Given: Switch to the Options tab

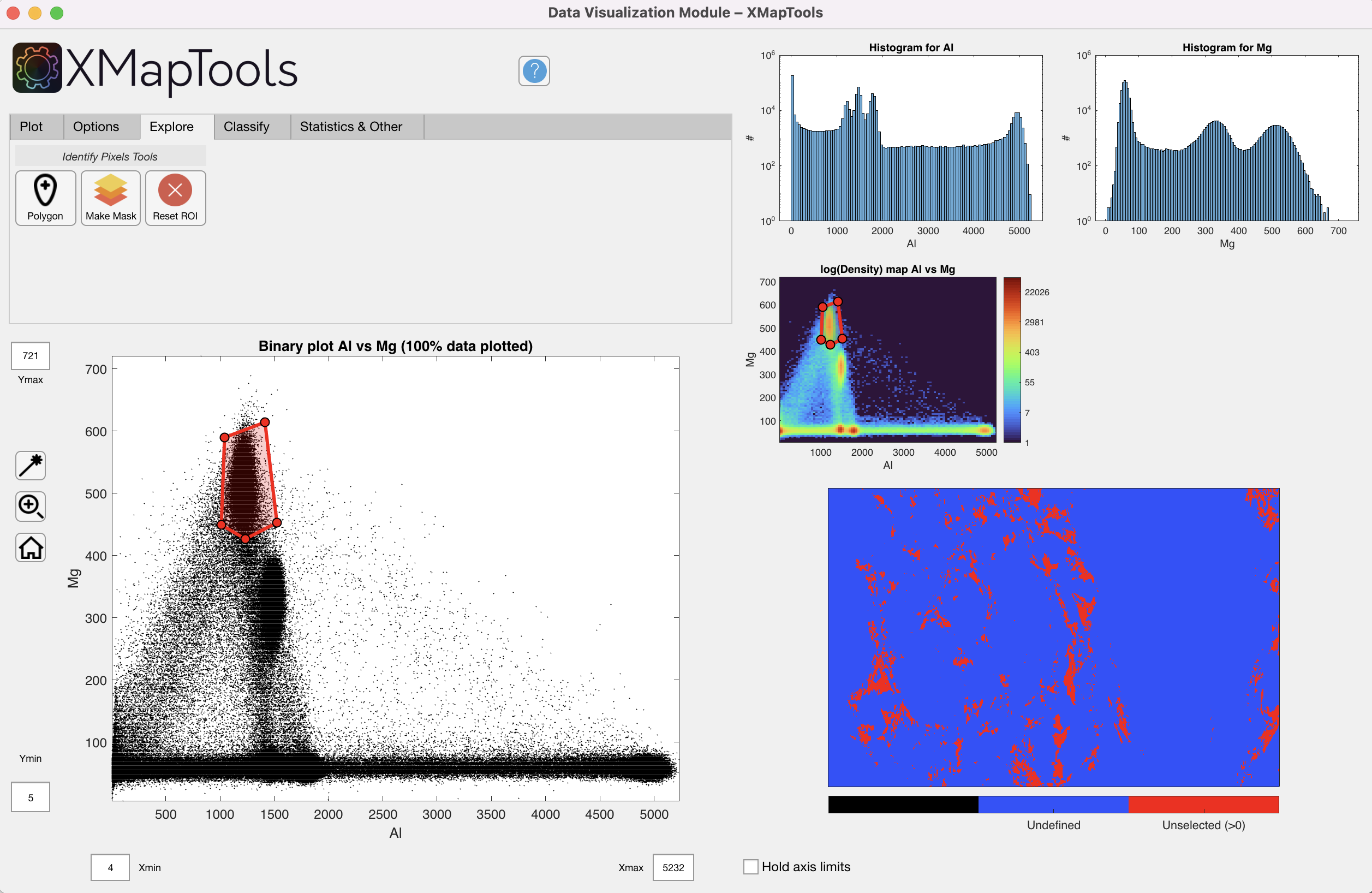Looking at the screenshot, I should point(96,126).
